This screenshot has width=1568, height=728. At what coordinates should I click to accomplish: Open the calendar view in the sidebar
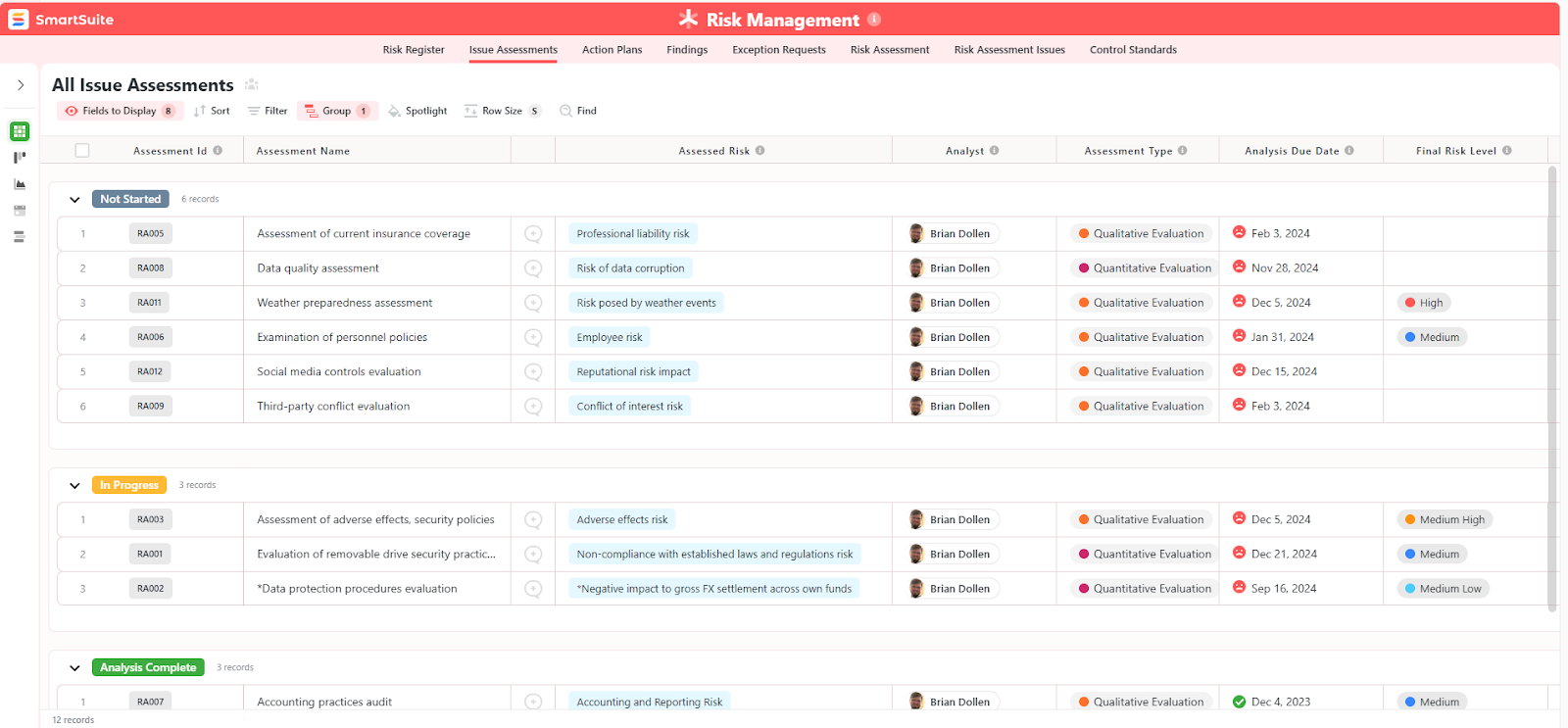[20, 211]
